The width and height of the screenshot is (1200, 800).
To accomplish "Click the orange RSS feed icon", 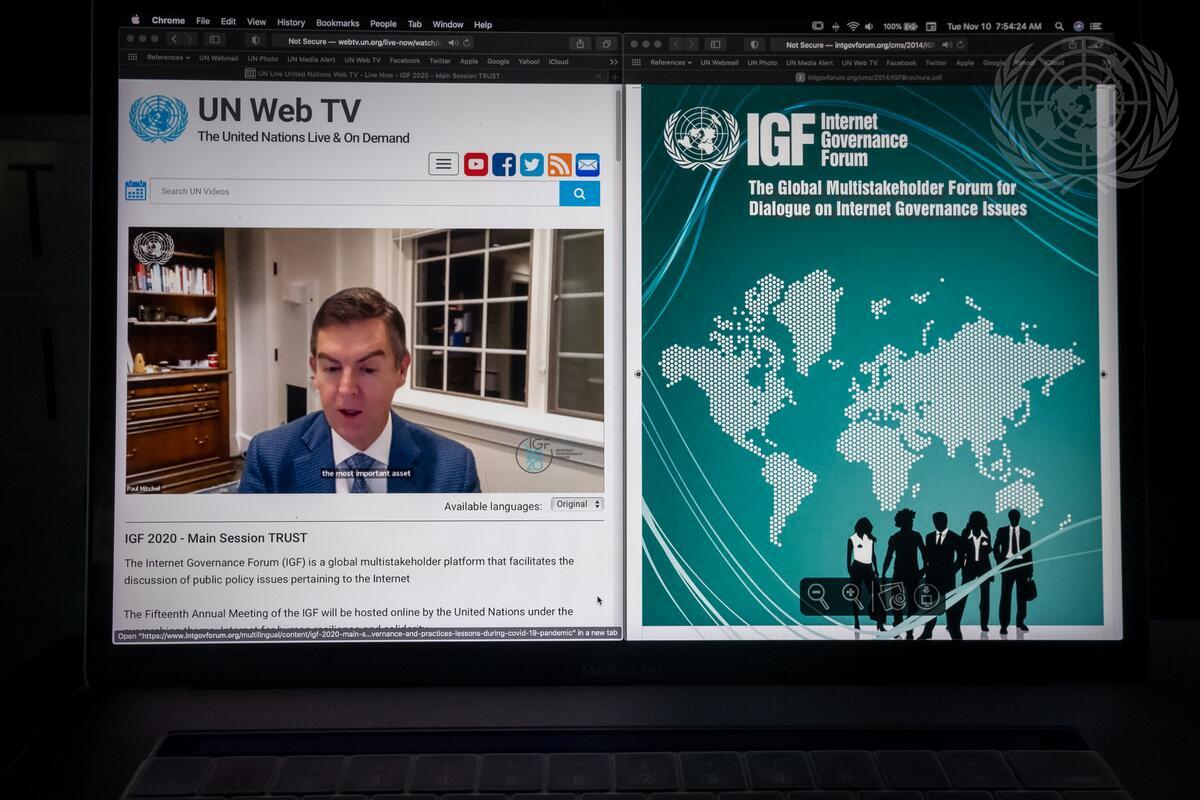I will (560, 164).
